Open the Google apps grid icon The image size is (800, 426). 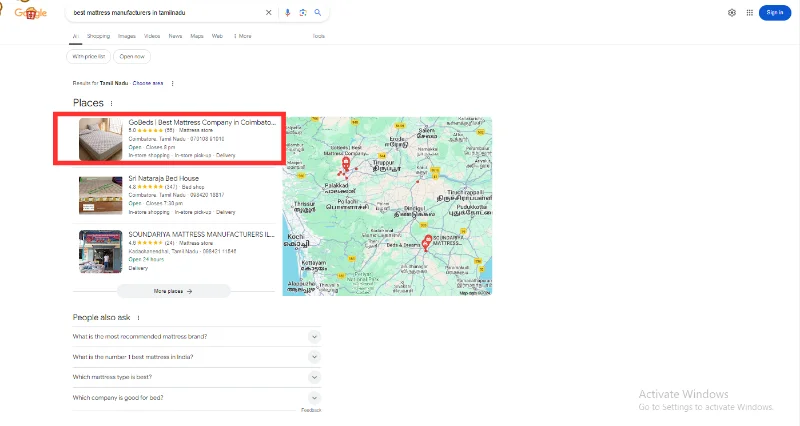tap(749, 13)
